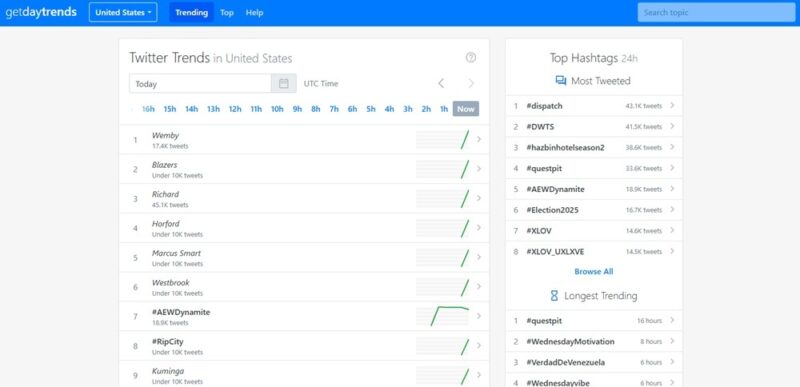Open #WednesdayMotivation hashtag link

click(x=570, y=342)
